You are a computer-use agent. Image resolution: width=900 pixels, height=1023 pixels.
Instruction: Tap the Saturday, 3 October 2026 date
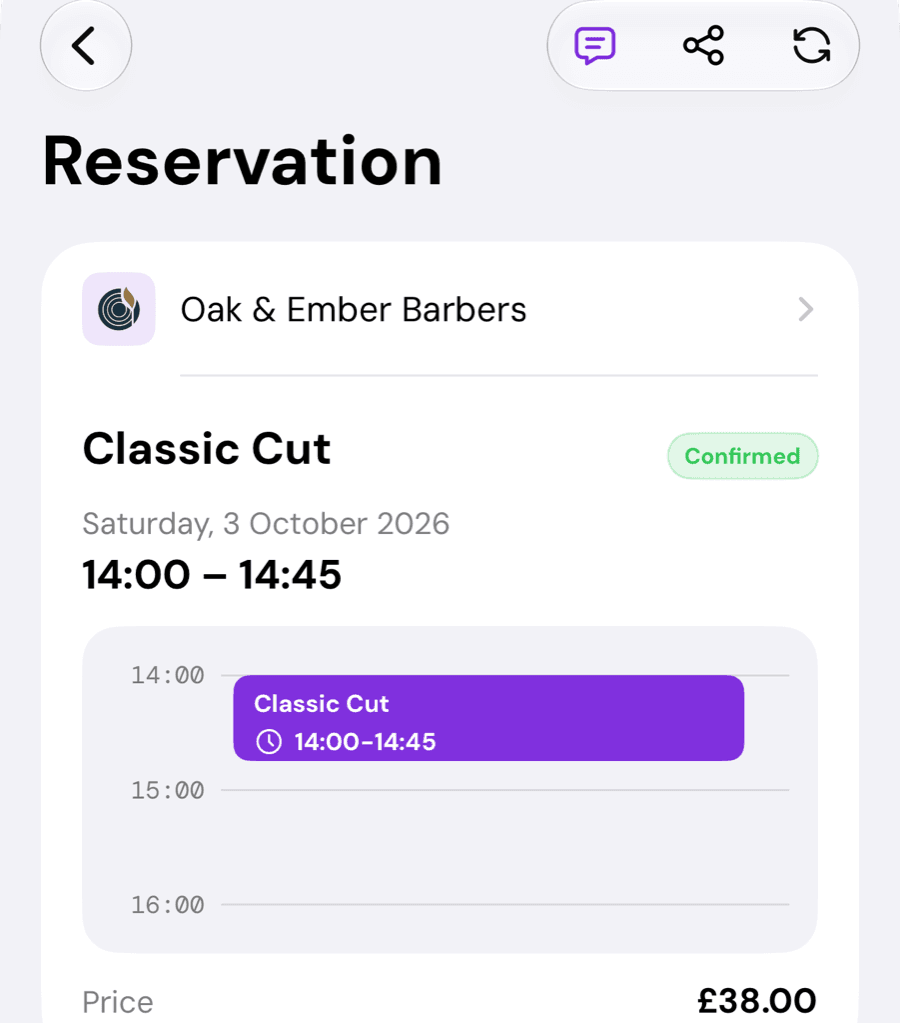click(266, 524)
